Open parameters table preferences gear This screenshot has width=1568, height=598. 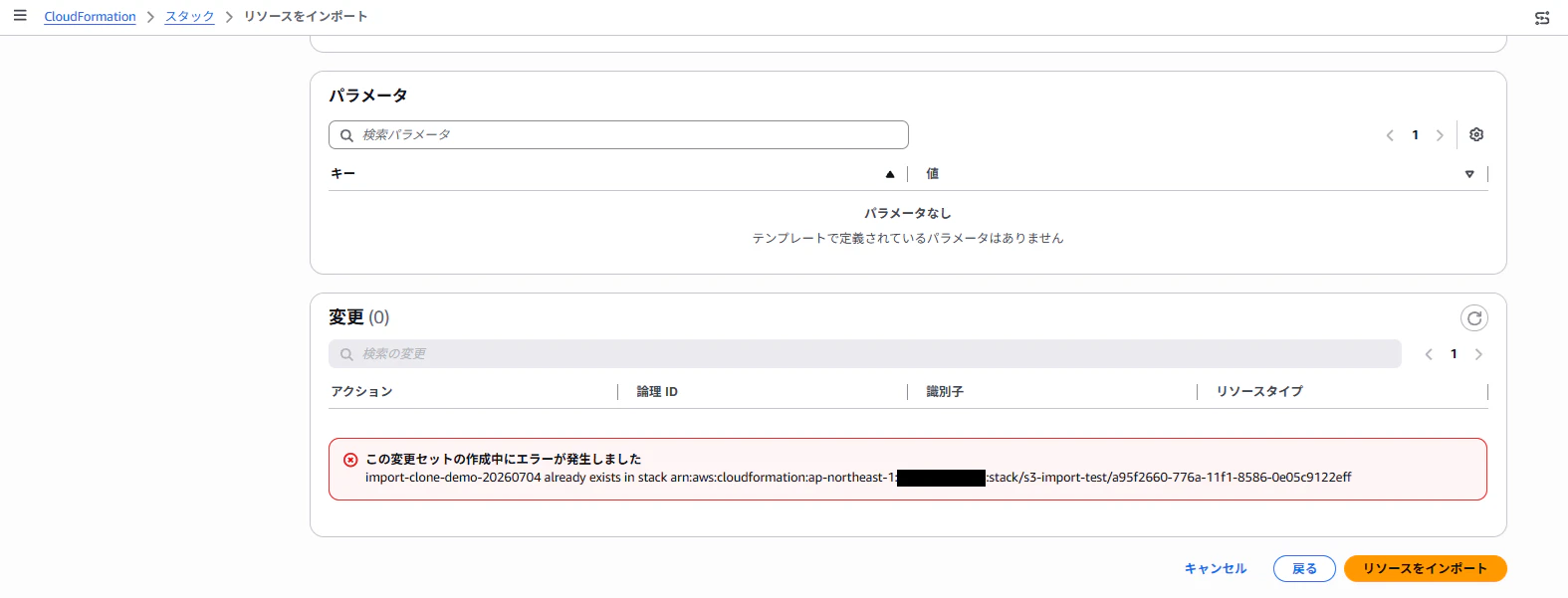coord(1476,134)
